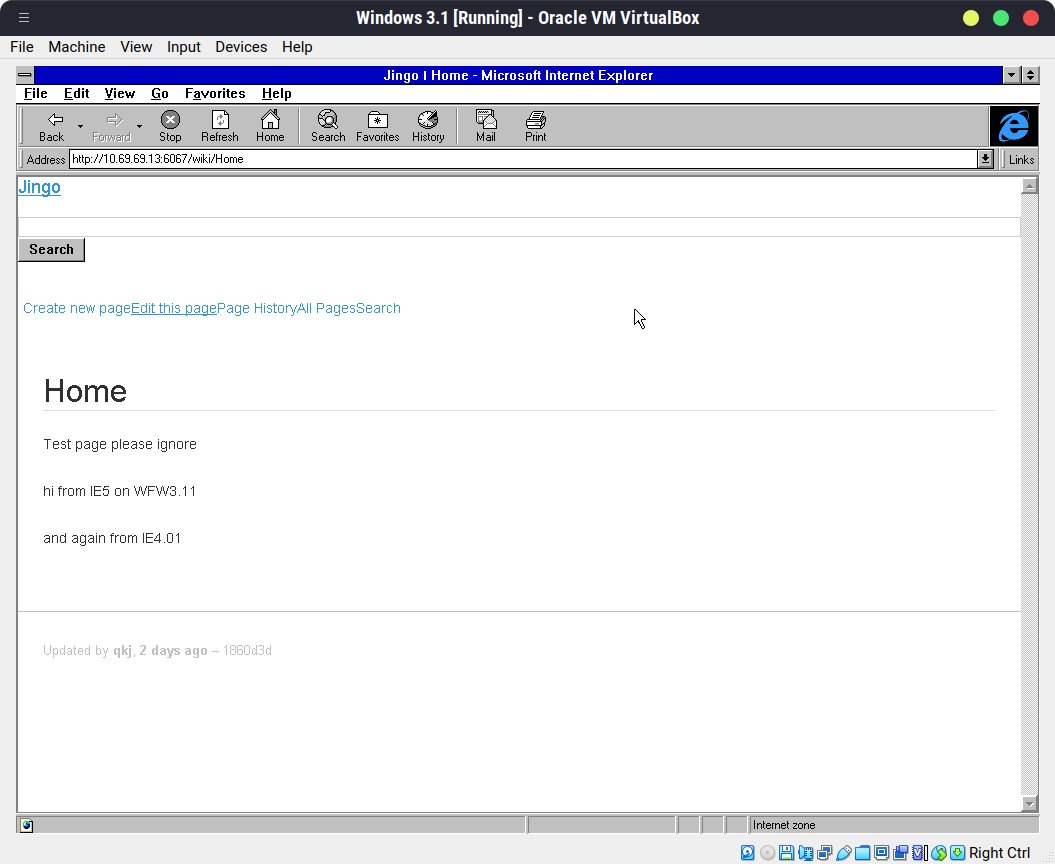
Task: Click the Back arrow toolbar button
Action: point(52,126)
